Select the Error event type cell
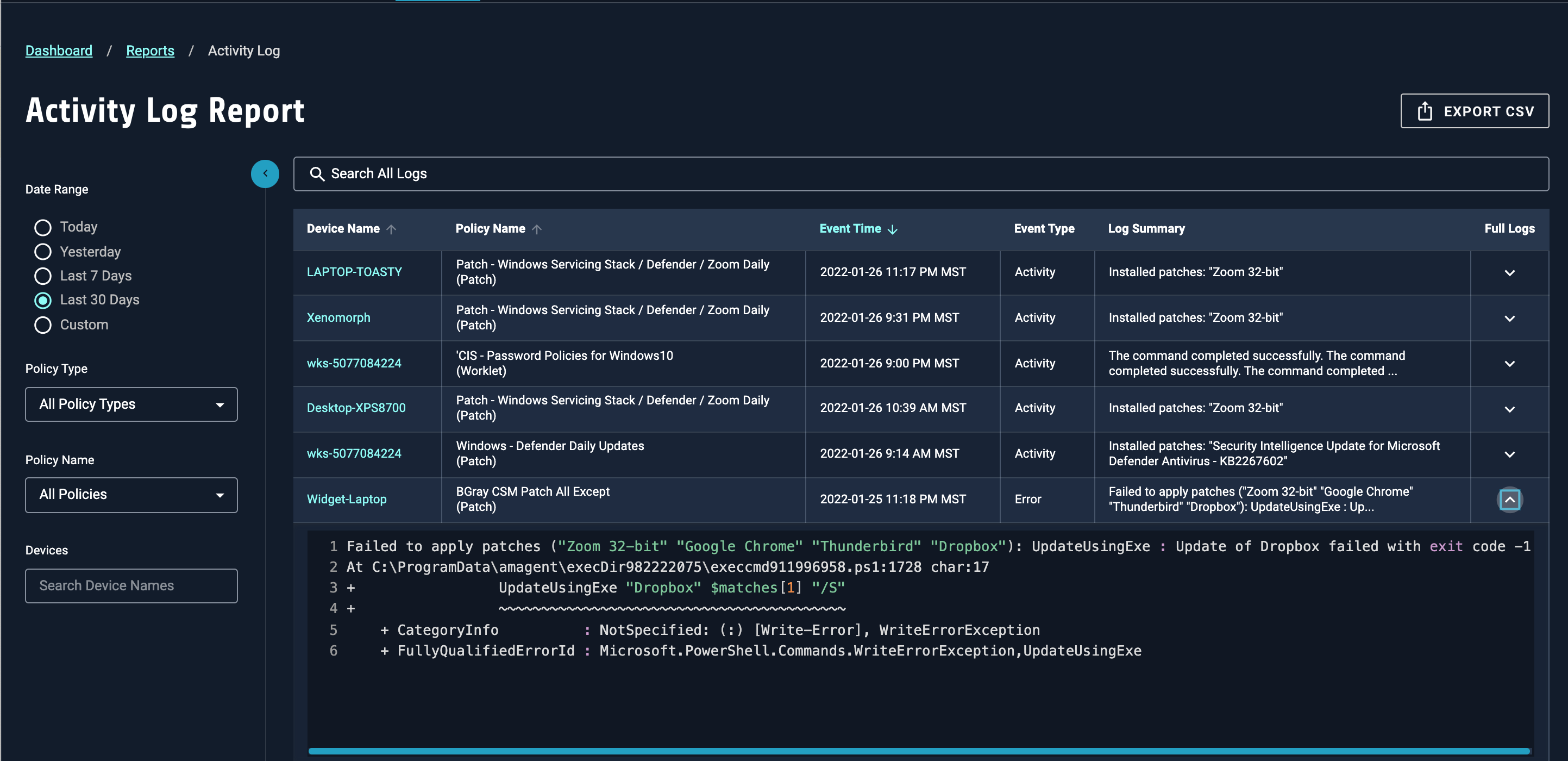Image resolution: width=1568 pixels, height=761 pixels. tap(1028, 499)
